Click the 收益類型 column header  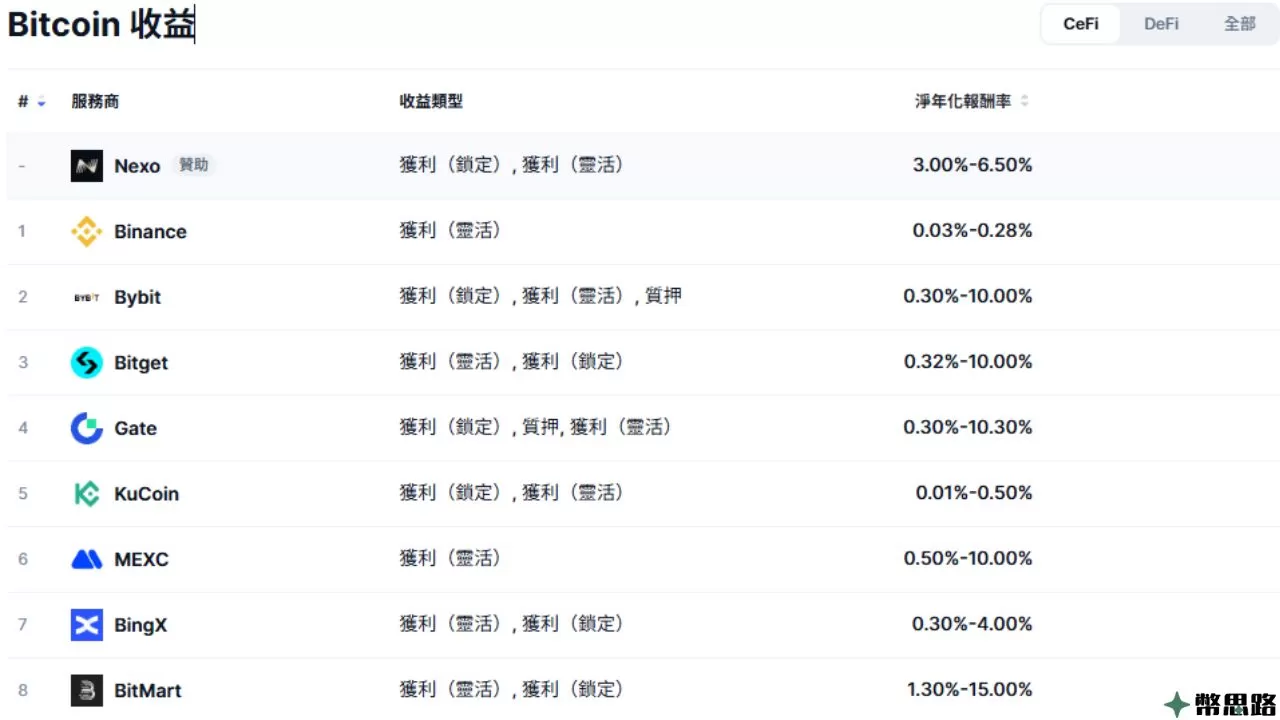coord(431,102)
